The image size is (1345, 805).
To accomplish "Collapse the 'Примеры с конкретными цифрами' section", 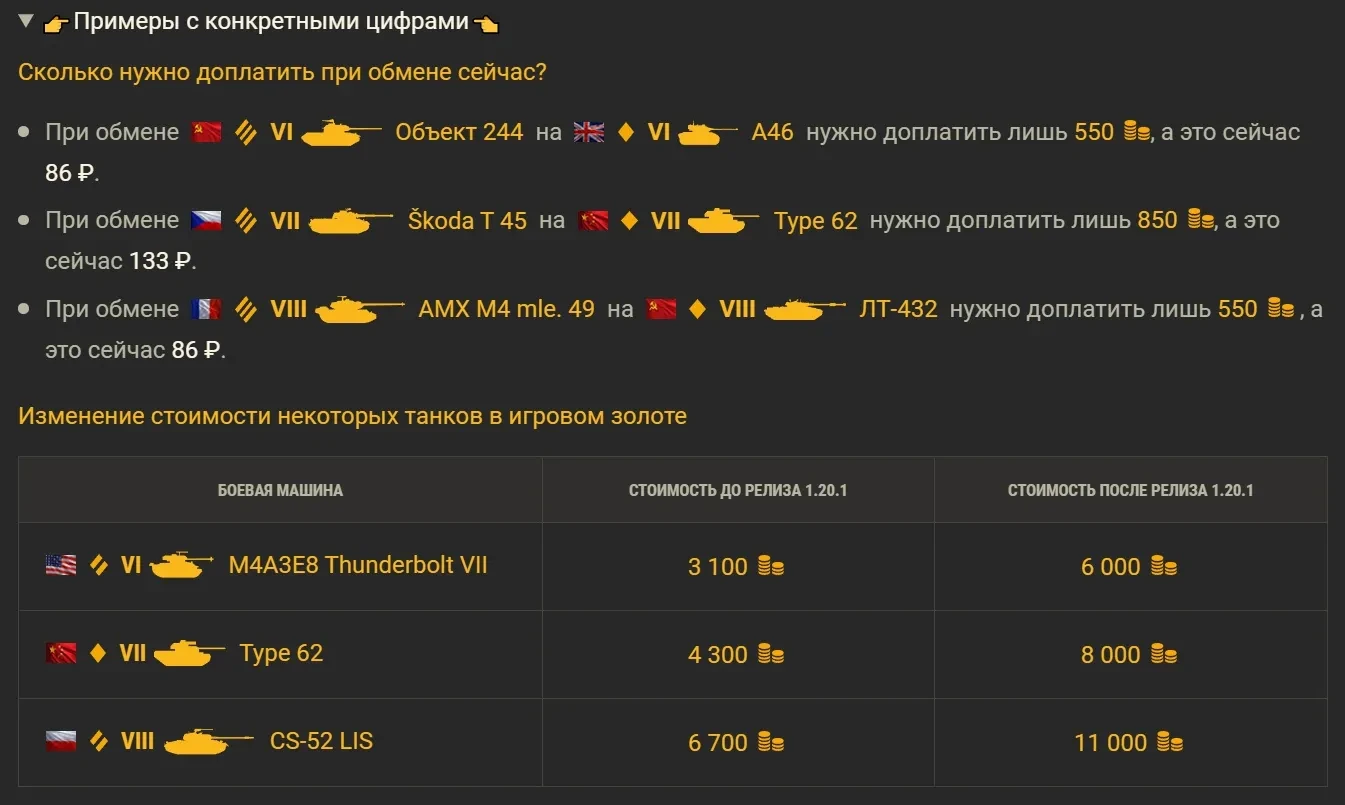I will [x=27, y=21].
